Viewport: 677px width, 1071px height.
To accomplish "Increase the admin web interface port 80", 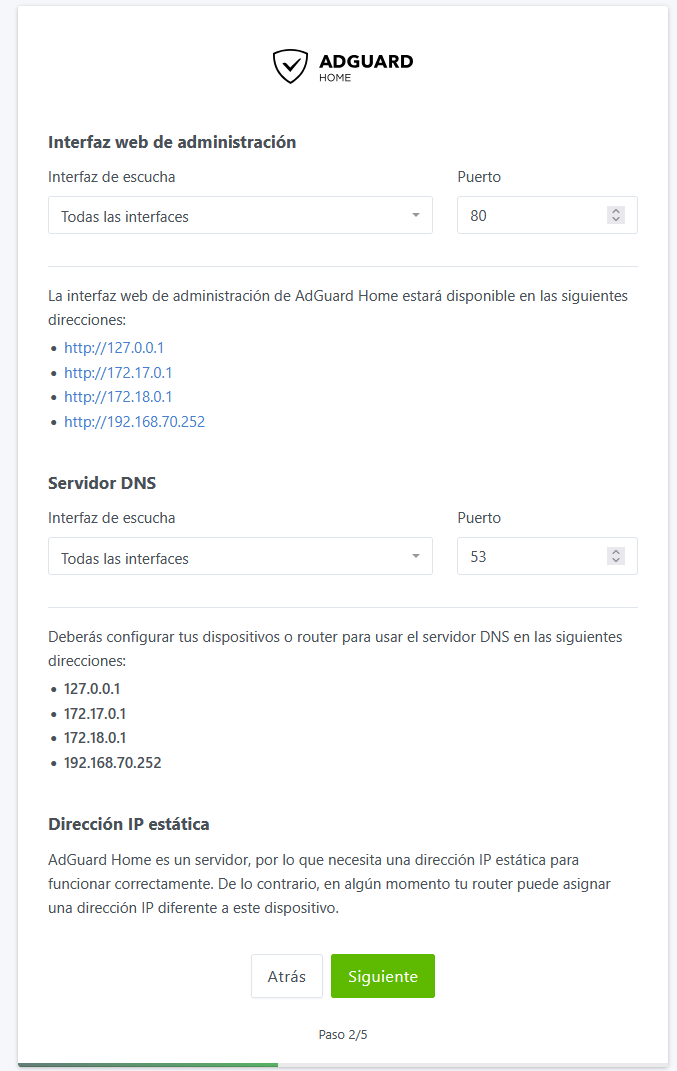I will point(616,211).
